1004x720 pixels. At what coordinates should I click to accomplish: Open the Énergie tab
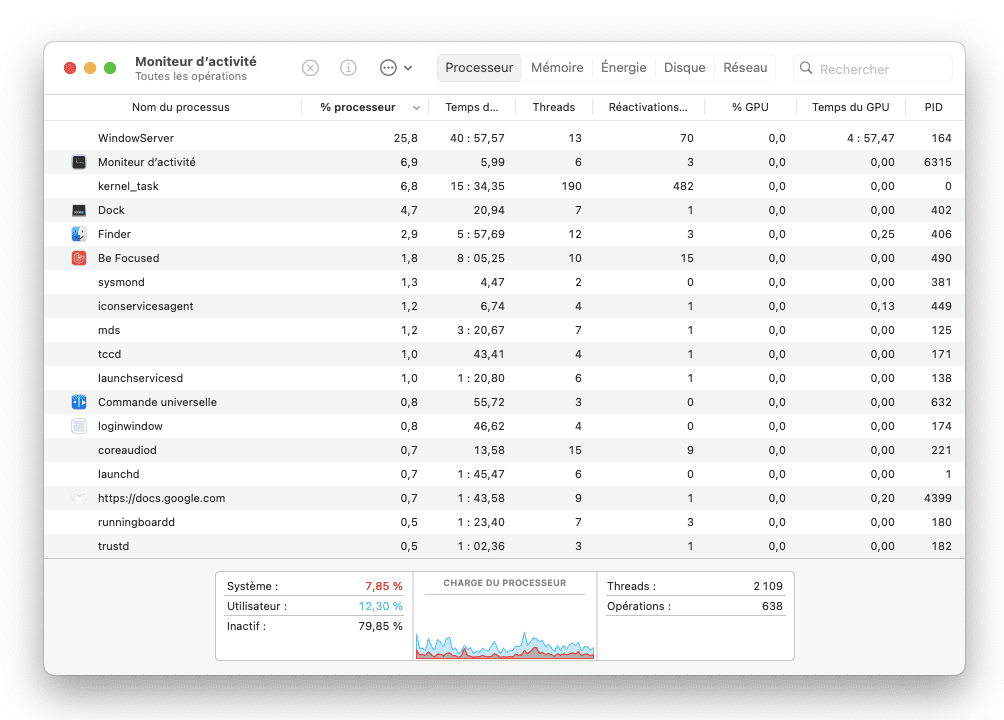click(x=623, y=68)
